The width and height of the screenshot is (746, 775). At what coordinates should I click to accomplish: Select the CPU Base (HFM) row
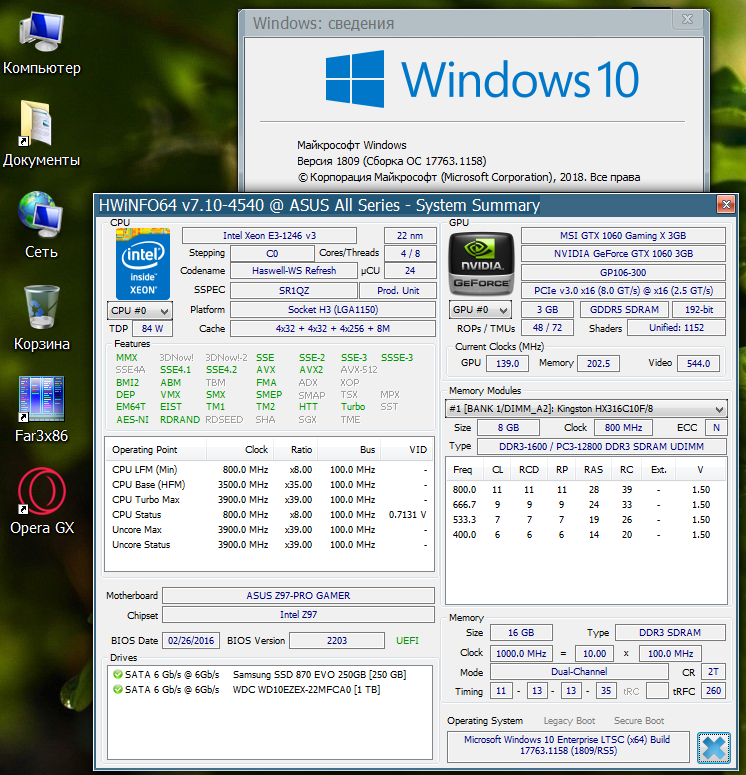click(x=269, y=484)
